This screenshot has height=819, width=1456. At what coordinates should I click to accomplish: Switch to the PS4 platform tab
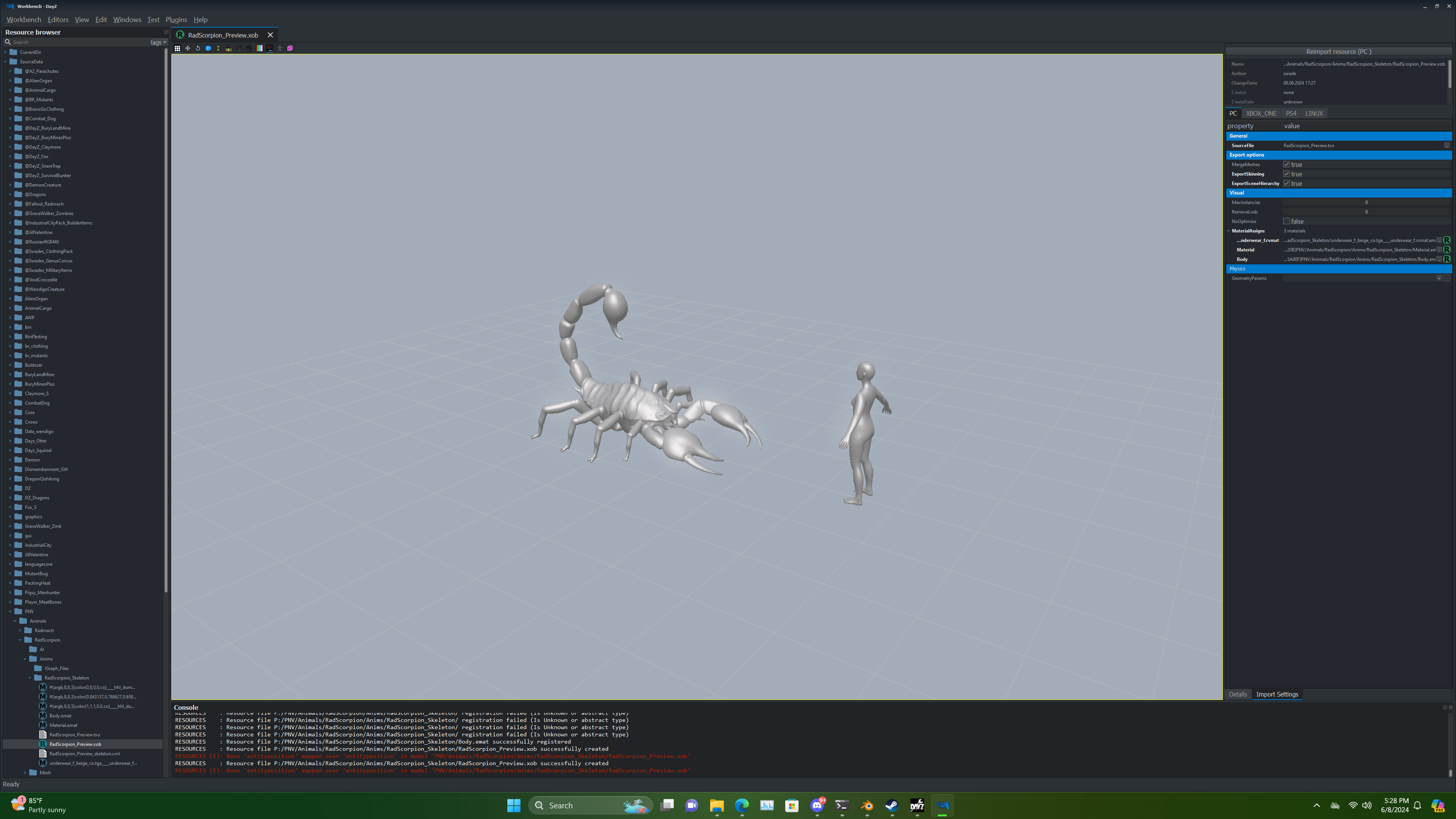[x=1291, y=113]
